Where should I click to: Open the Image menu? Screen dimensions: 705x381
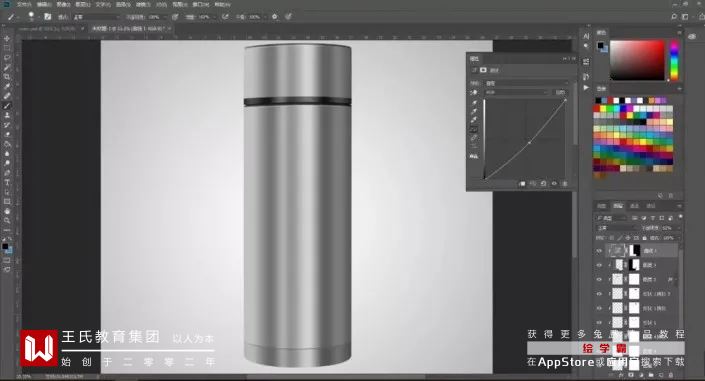(63, 4)
